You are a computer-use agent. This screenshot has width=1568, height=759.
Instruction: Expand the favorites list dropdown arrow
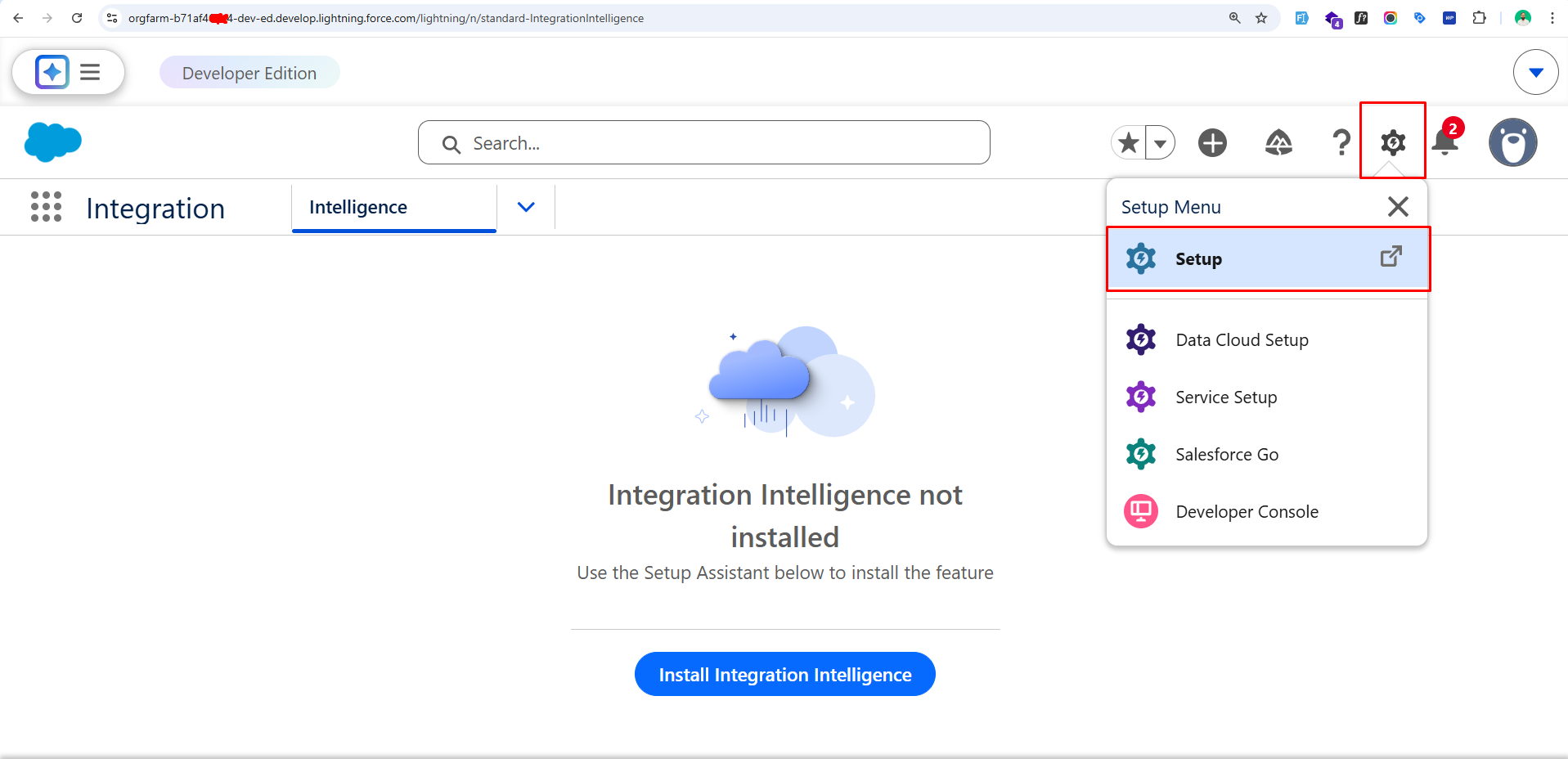click(x=1160, y=142)
